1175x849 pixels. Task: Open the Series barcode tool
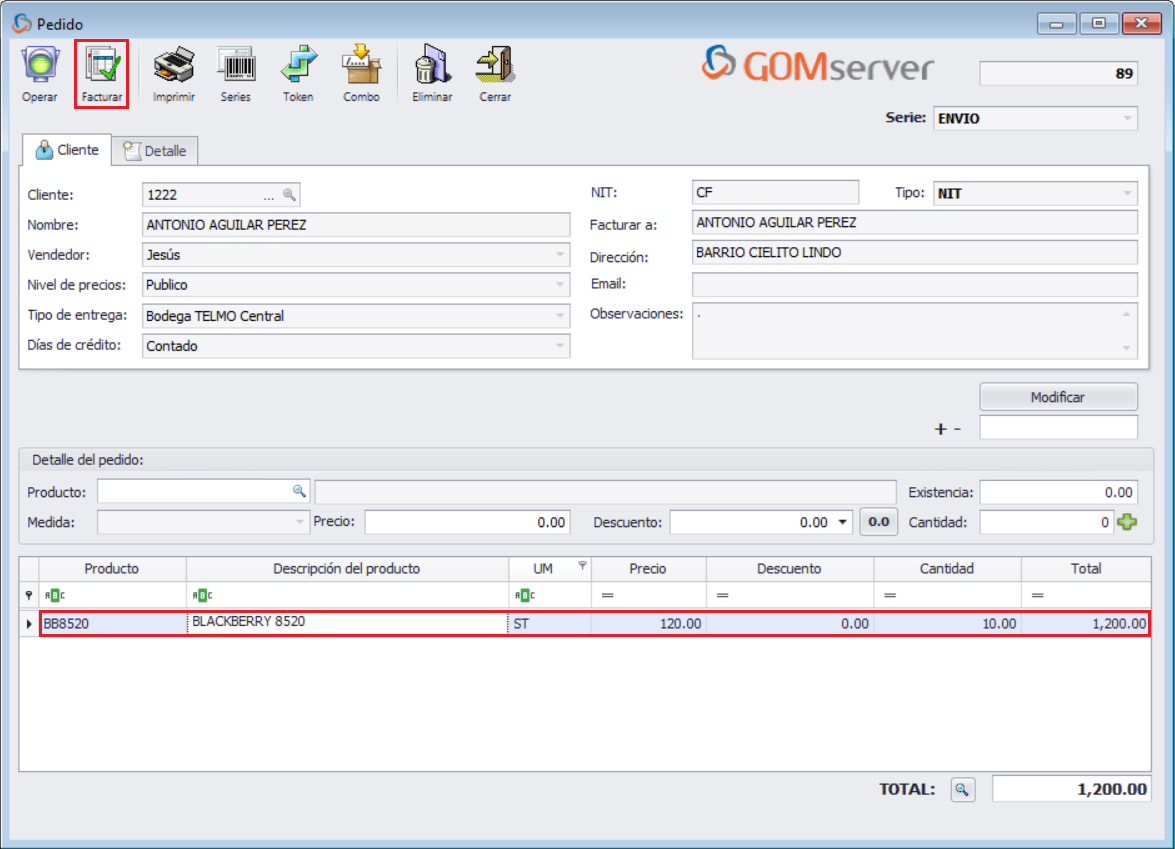(235, 68)
